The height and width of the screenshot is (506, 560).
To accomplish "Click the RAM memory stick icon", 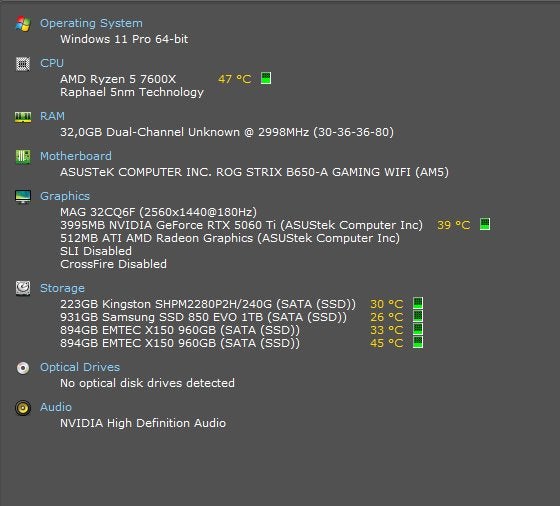I will point(23,117).
